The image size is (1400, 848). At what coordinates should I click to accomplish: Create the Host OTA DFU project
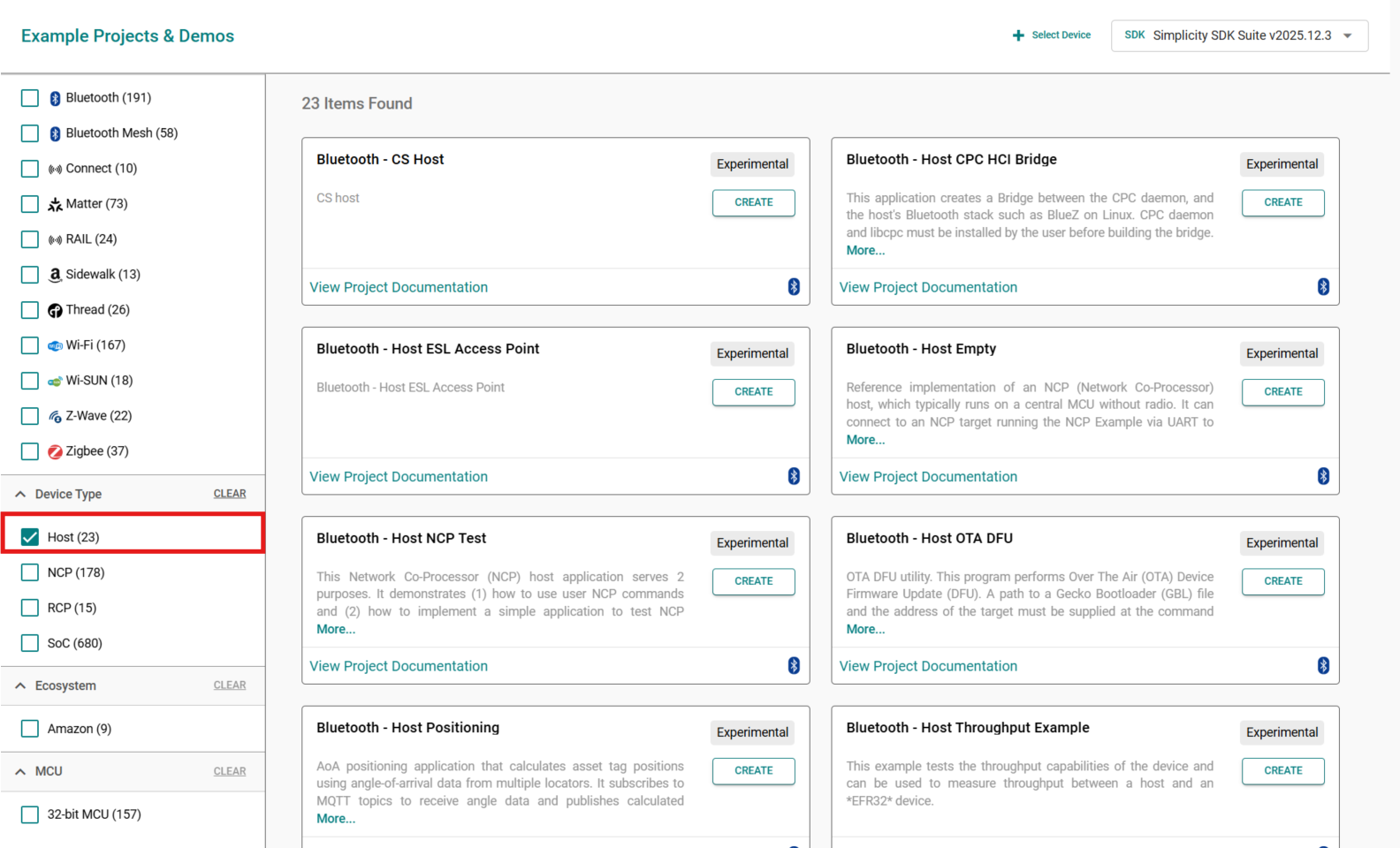point(1283,581)
